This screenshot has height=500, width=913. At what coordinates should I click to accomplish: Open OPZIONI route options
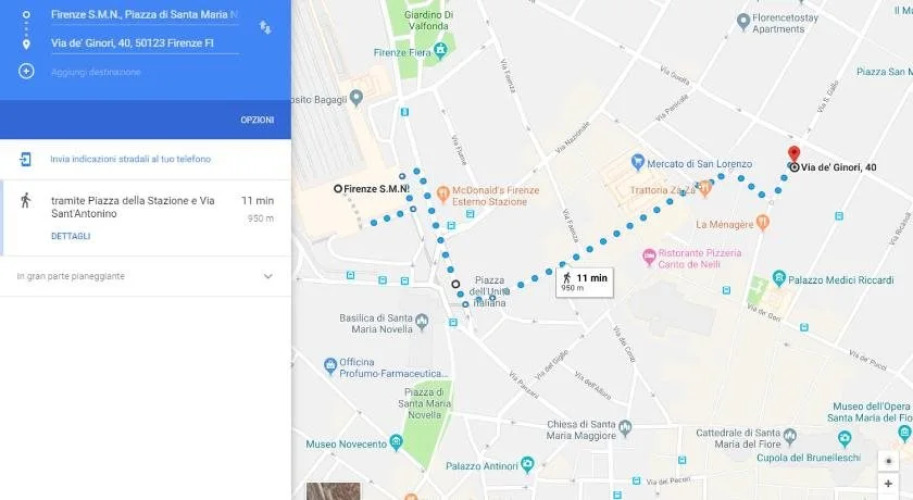click(257, 120)
